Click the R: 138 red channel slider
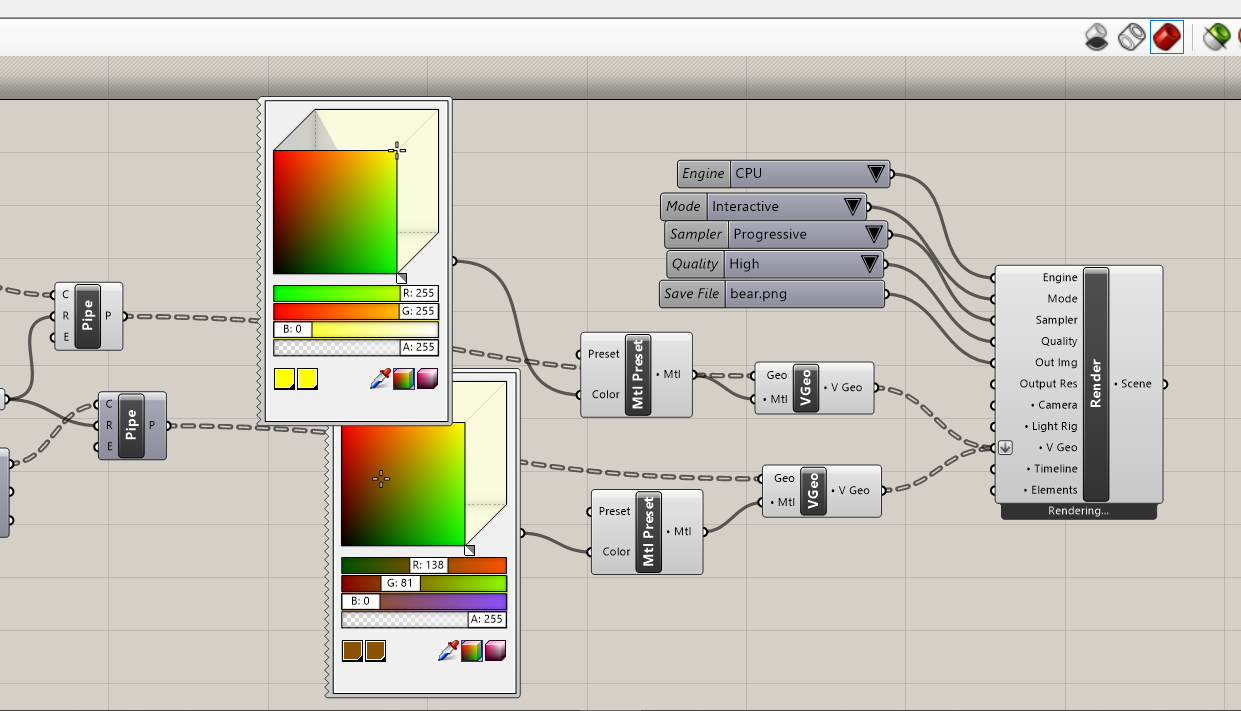This screenshot has width=1241, height=711. coord(423,565)
